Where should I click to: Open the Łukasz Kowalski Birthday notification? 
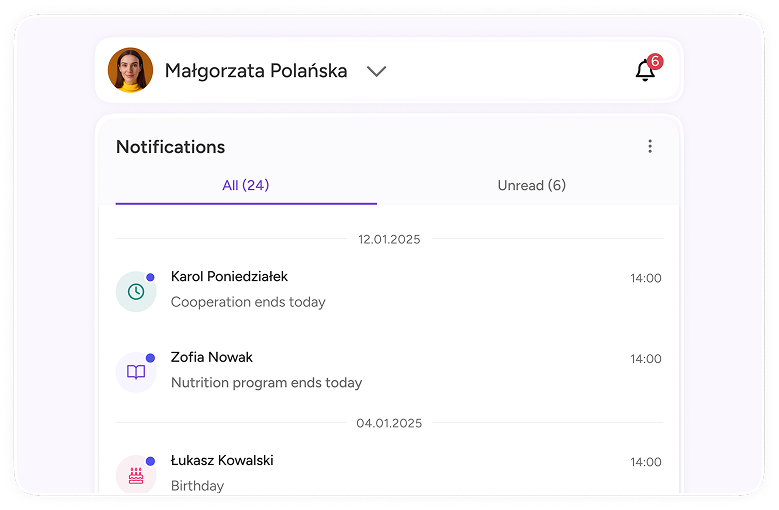tap(389, 473)
